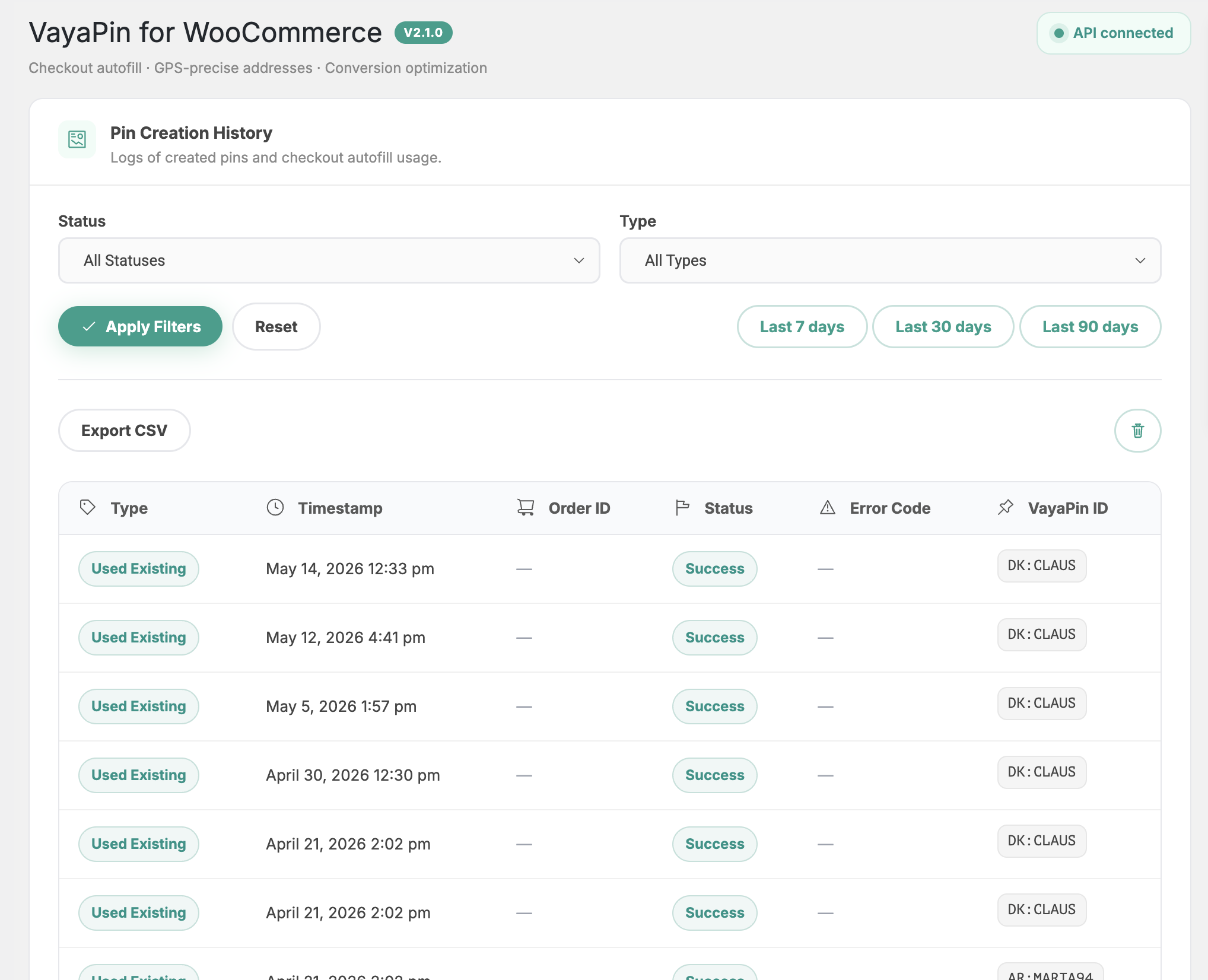Click Used Existing badge for May 14 row
This screenshot has height=980, width=1208.
click(139, 569)
